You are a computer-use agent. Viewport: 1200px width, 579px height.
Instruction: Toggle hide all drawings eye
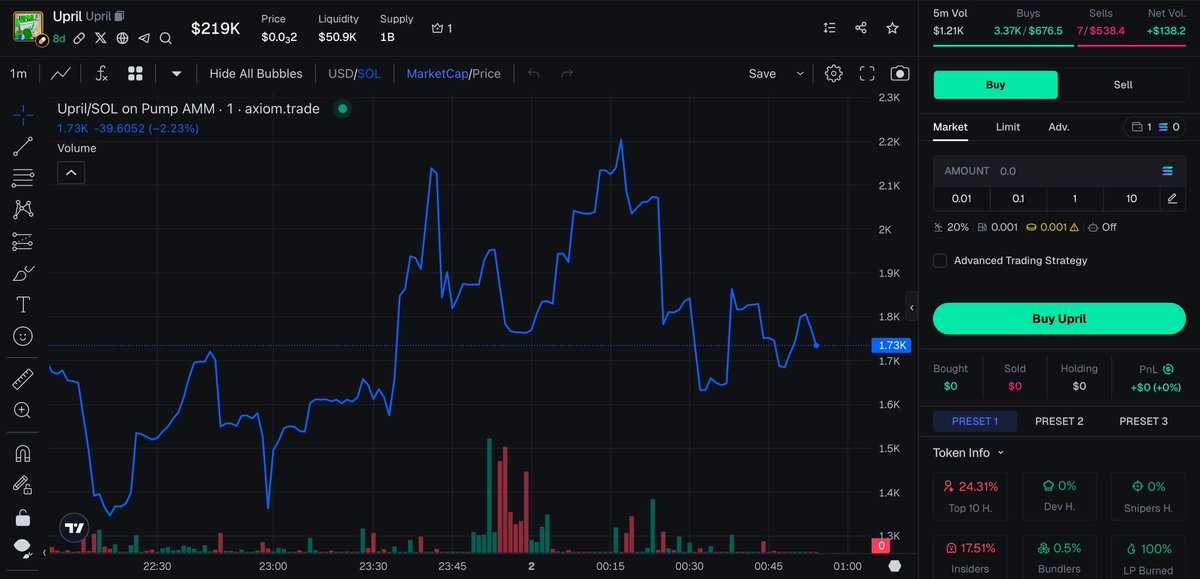click(x=23, y=548)
